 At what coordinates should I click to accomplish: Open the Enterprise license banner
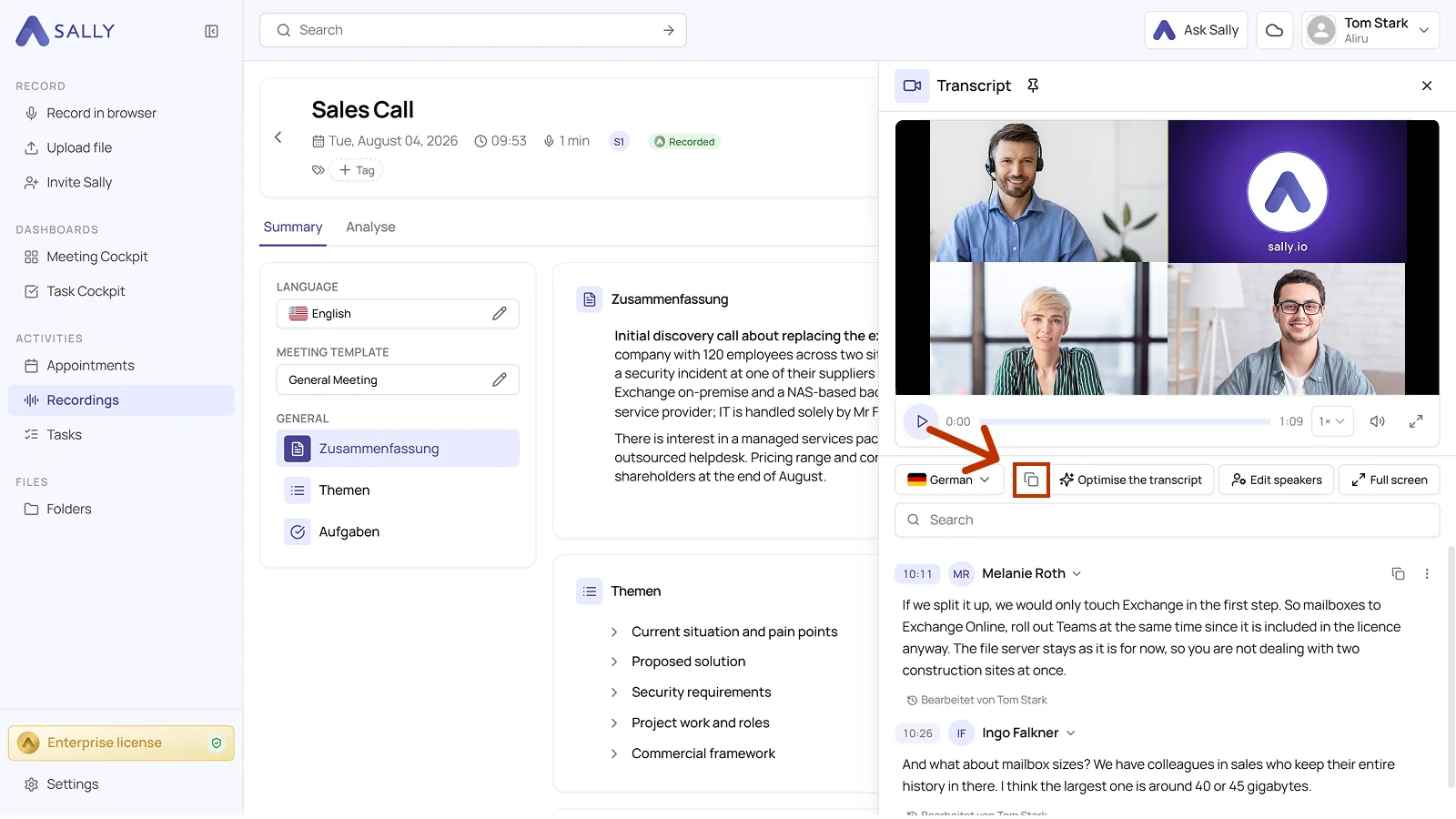(x=121, y=743)
